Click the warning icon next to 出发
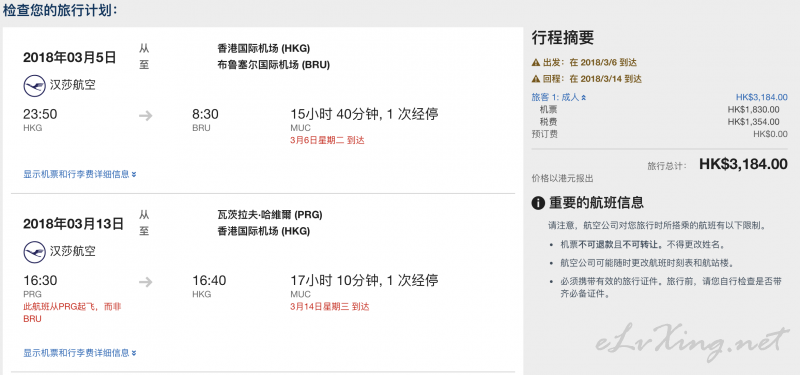Screen dimensions: 800x375 click(536, 63)
